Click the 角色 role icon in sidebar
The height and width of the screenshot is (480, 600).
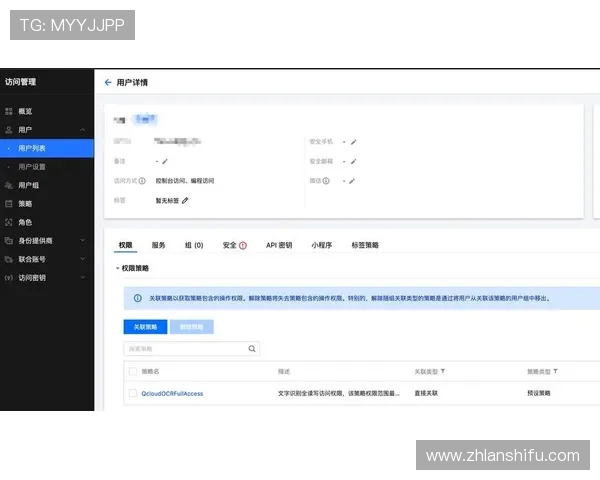9,222
